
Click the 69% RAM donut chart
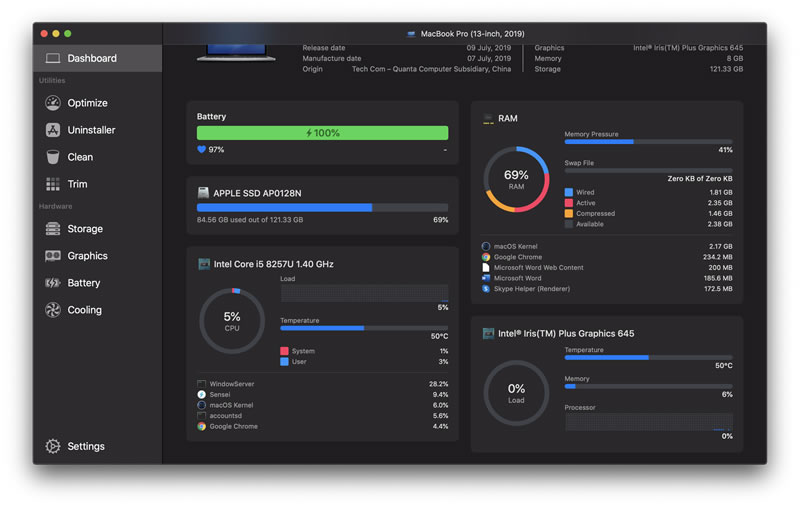516,180
